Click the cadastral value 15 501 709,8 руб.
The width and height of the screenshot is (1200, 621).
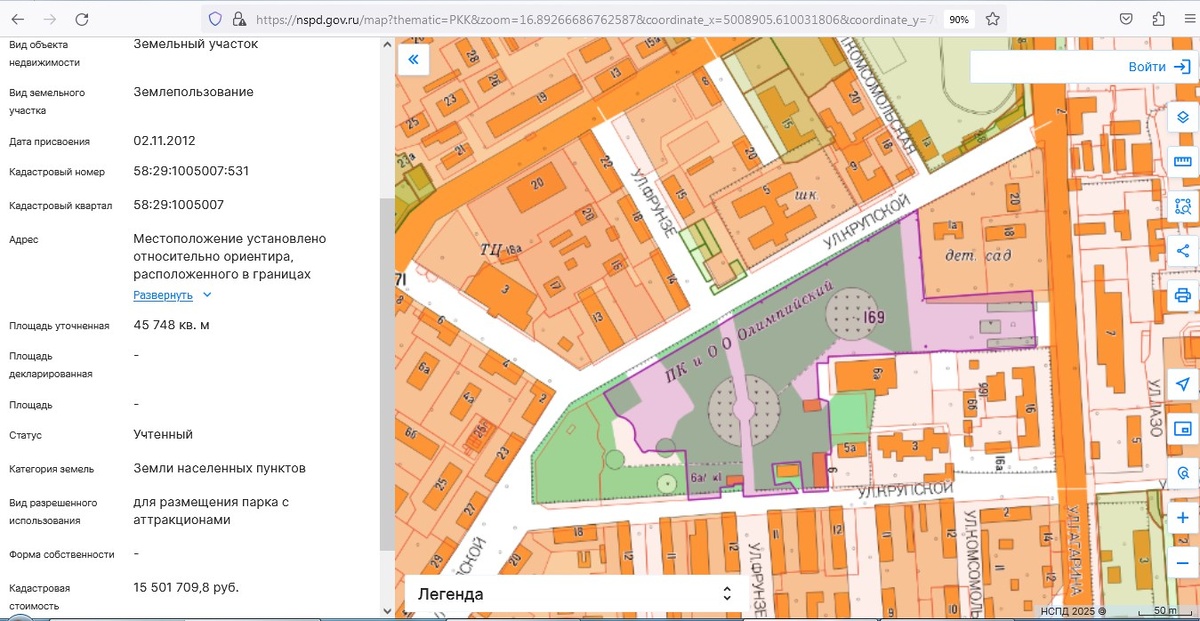[186, 587]
